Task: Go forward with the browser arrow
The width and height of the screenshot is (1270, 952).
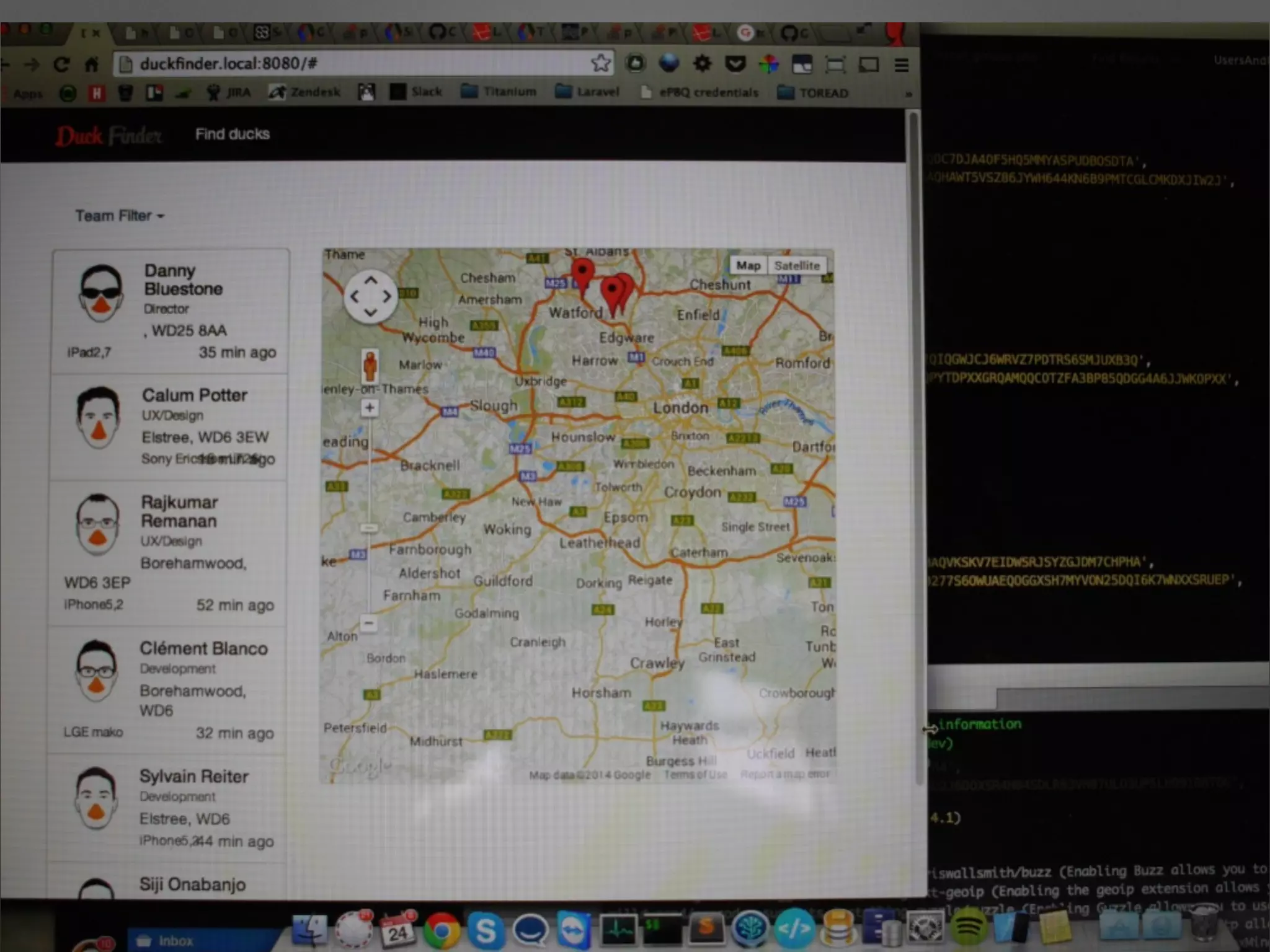Action: 32,64
